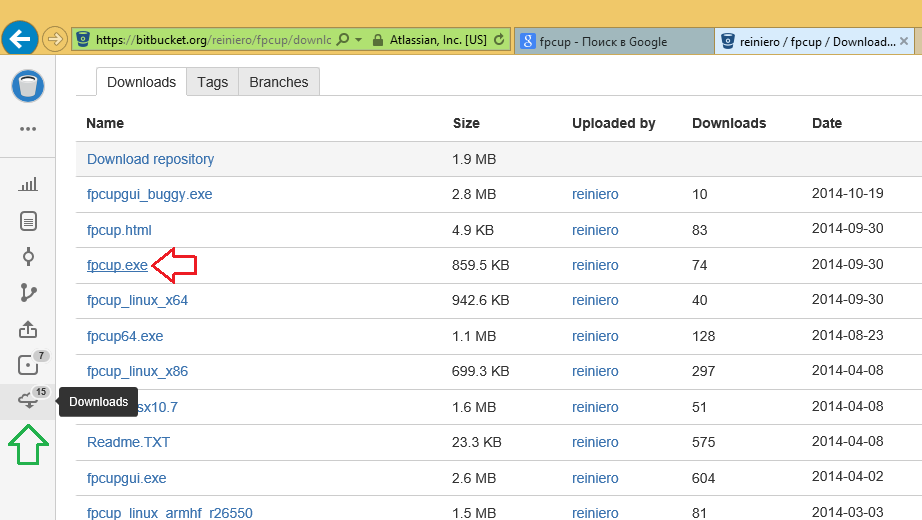Click the browser Forward arrow button
The width and height of the screenshot is (922, 520).
[55, 40]
